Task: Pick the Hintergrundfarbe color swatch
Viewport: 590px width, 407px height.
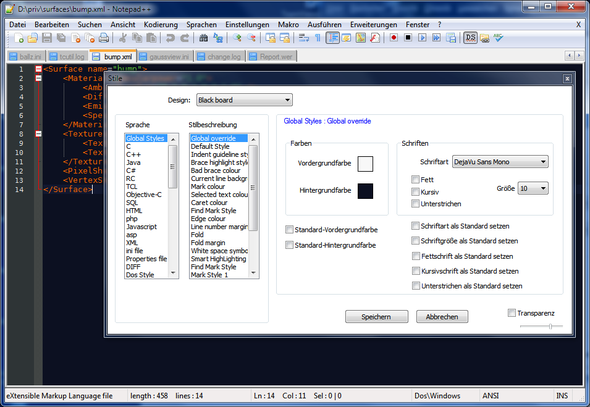Action: pos(365,191)
